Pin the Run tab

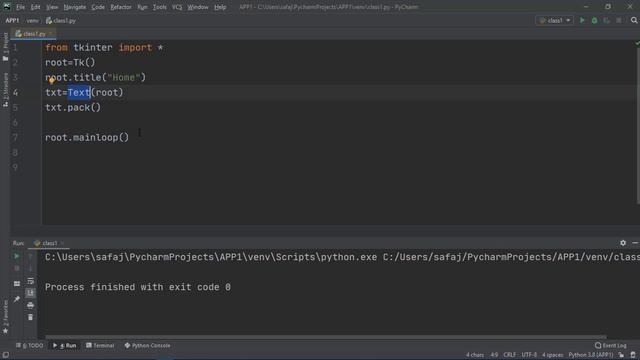pos(17,299)
